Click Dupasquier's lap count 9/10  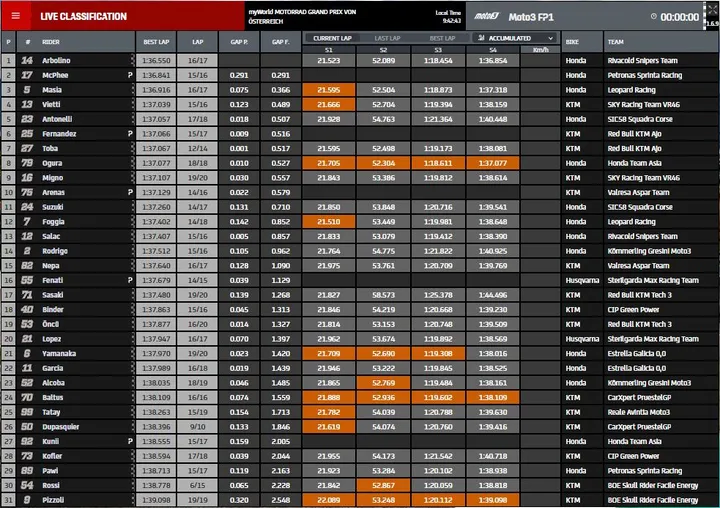coord(197,426)
